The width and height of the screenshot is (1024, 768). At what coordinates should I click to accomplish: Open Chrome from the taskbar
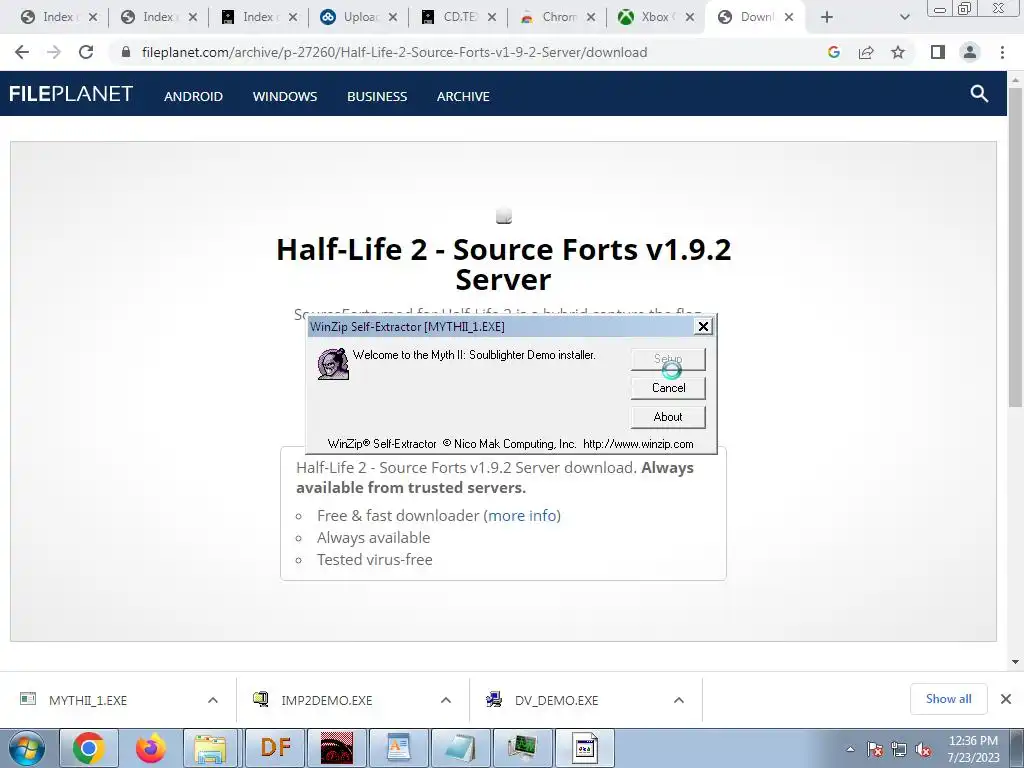89,748
